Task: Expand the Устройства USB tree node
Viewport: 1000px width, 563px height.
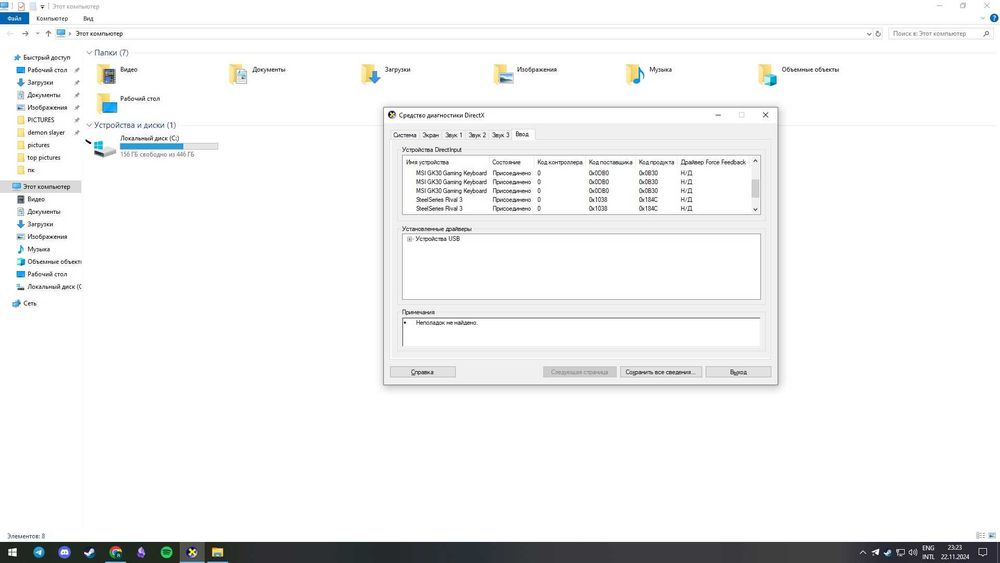Action: coord(409,239)
